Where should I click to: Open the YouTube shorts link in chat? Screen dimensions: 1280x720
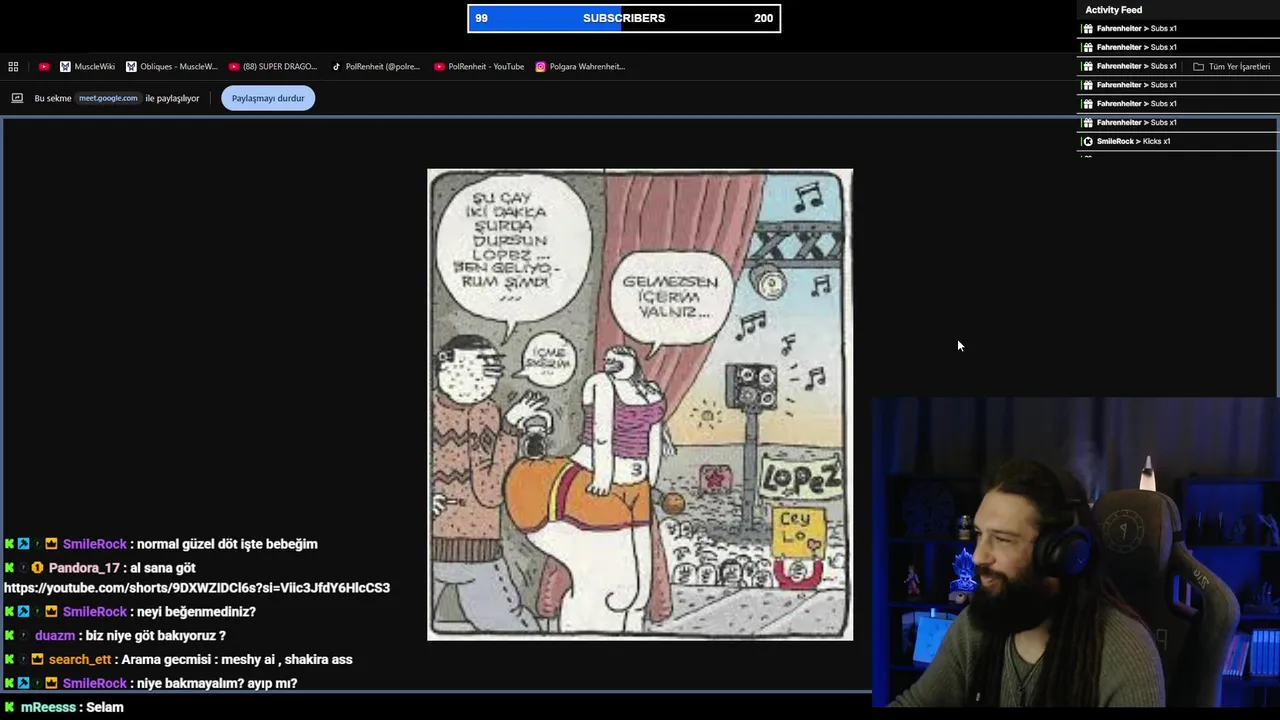point(197,588)
